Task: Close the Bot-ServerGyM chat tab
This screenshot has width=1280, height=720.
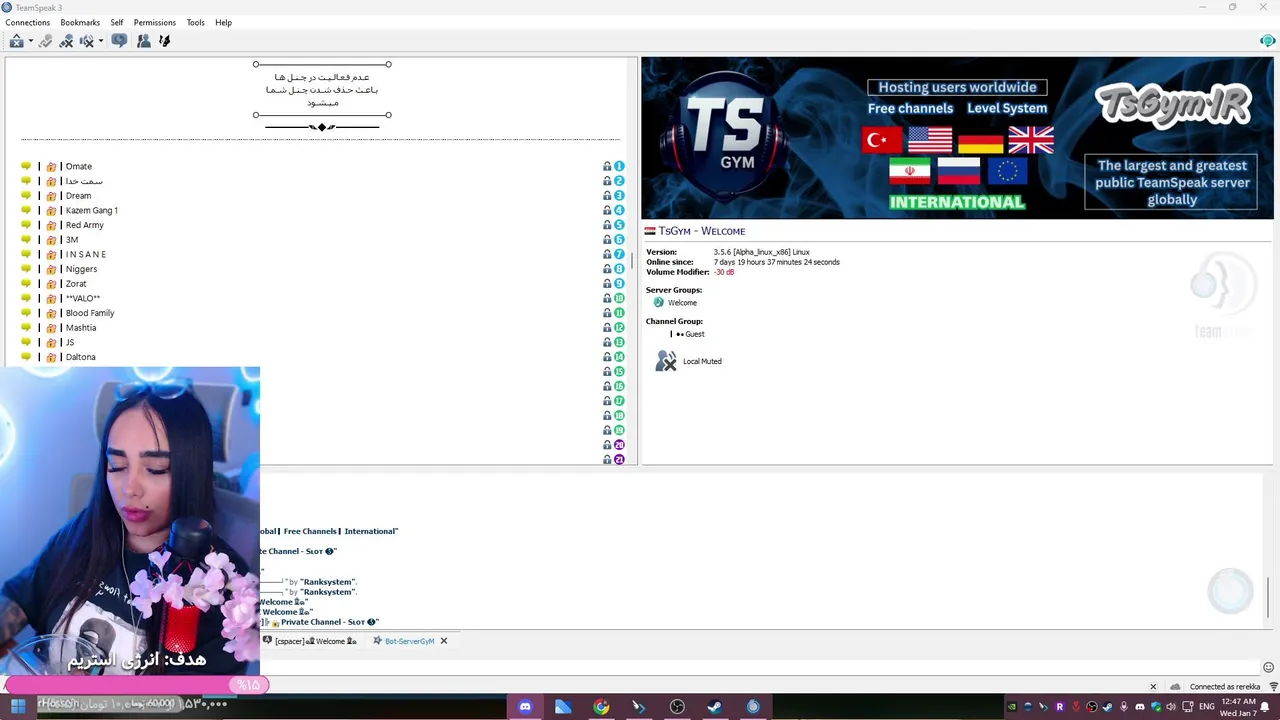Action: click(444, 641)
